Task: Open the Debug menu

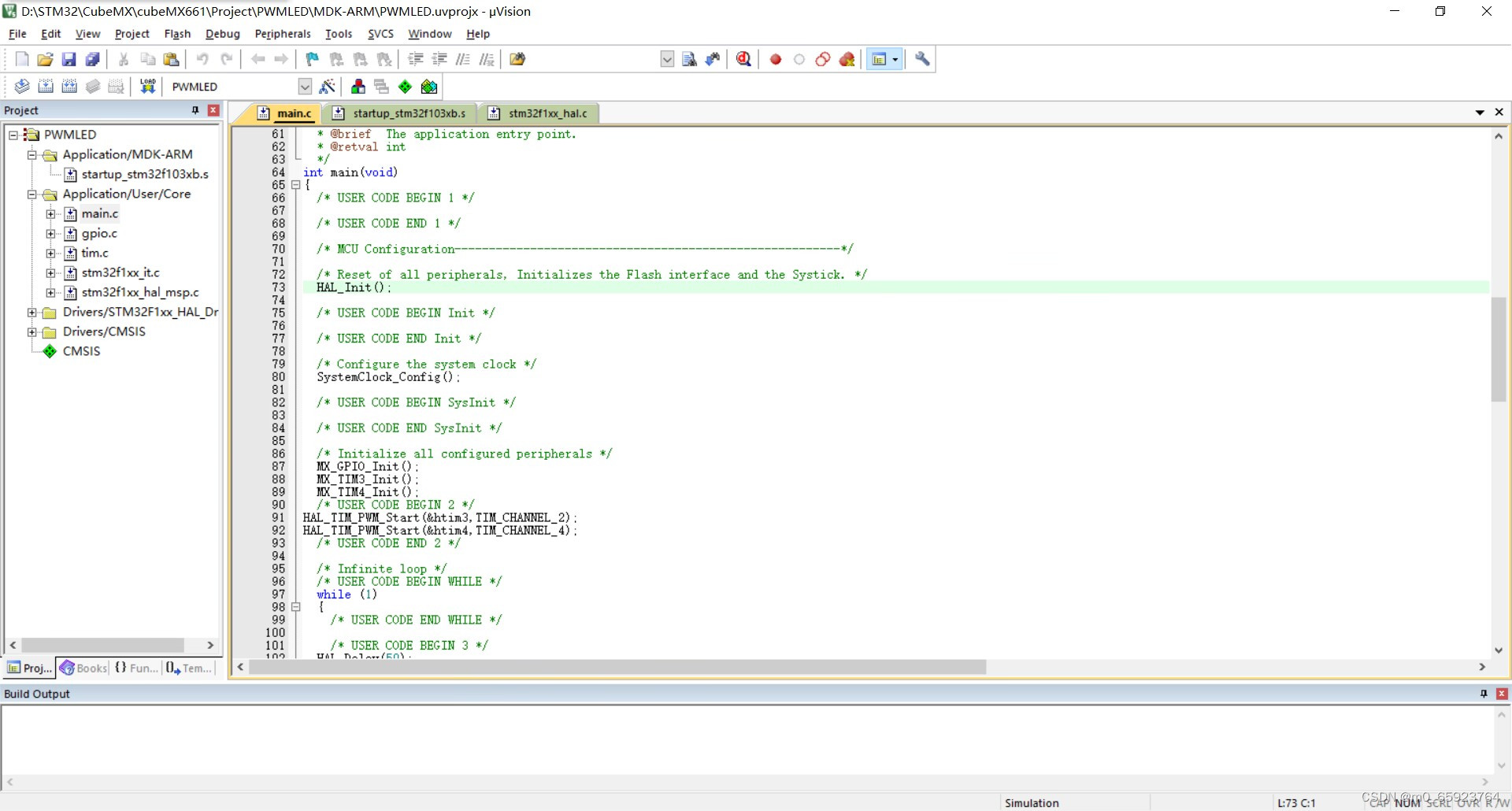Action: click(222, 34)
